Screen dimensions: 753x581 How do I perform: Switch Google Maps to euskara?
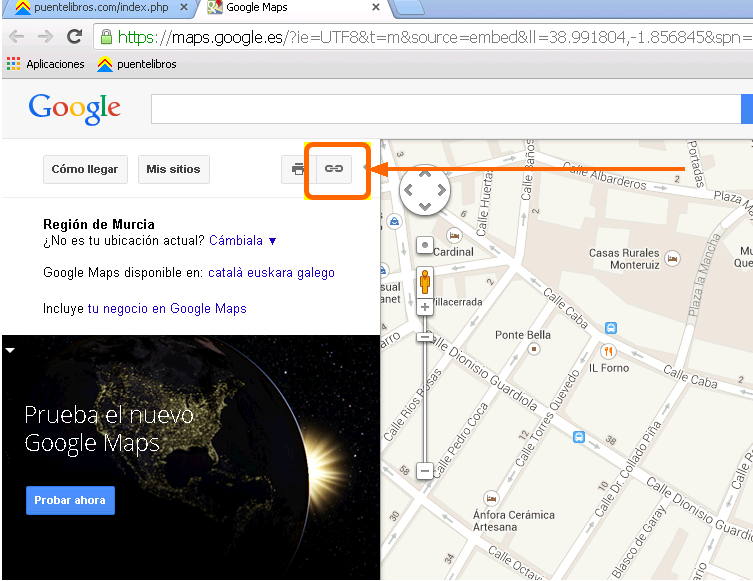tap(270, 273)
